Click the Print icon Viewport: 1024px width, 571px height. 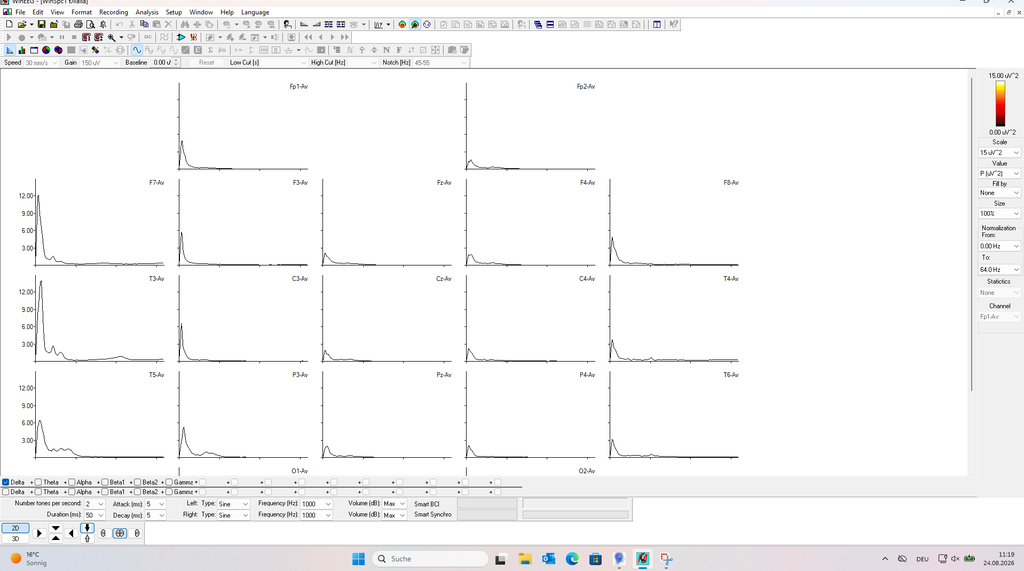[x=78, y=24]
